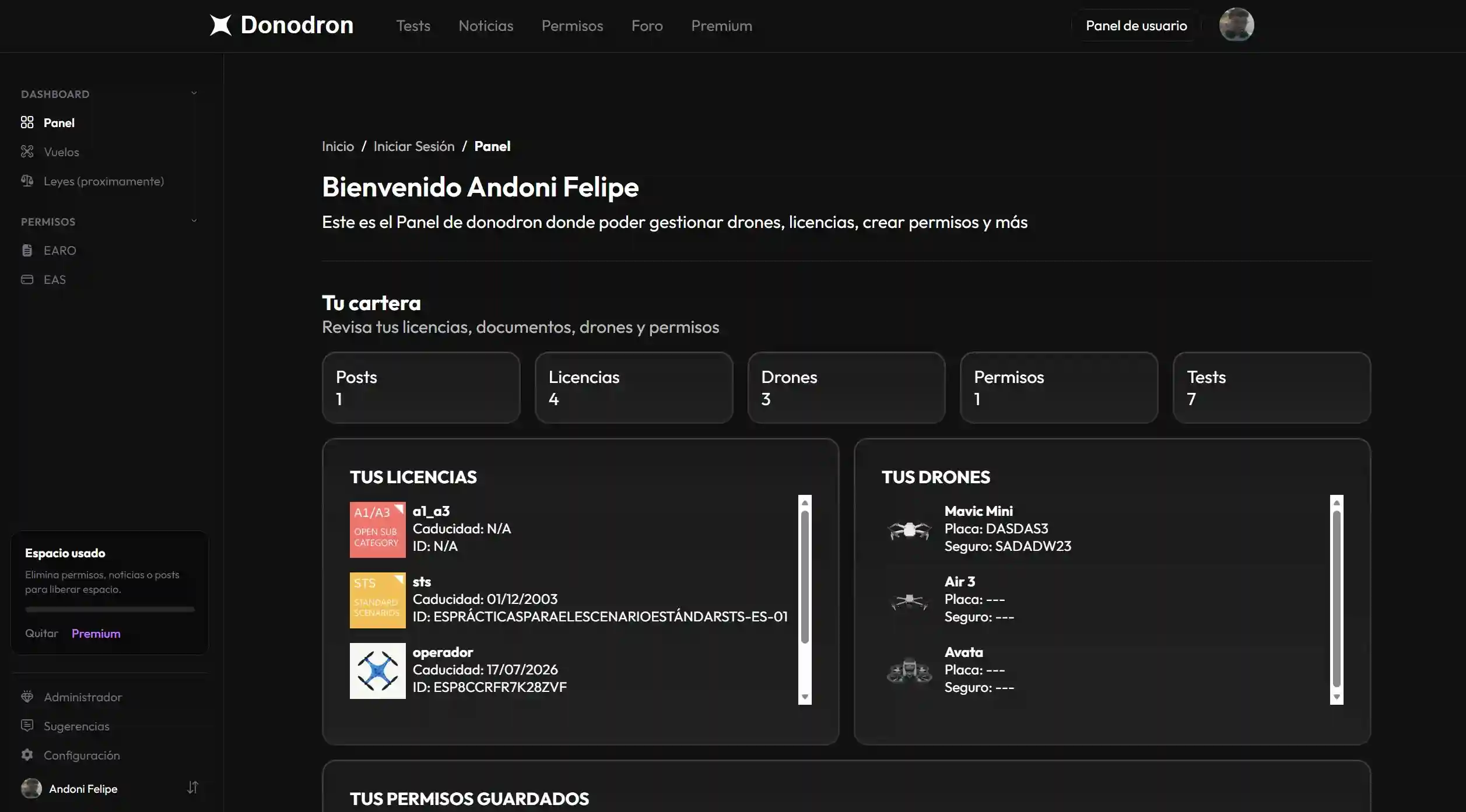This screenshot has height=812, width=1466.
Task: Click the Donodron logo icon
Action: 220,25
